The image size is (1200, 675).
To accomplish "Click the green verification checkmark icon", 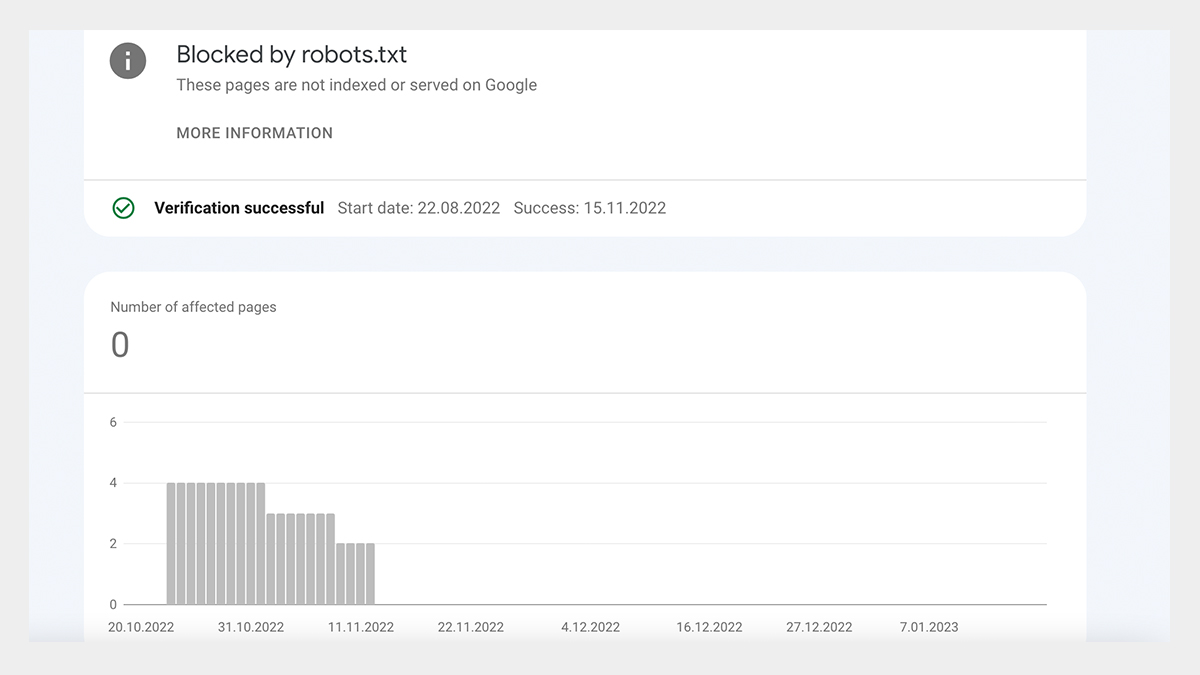I will pyautogui.click(x=123, y=208).
